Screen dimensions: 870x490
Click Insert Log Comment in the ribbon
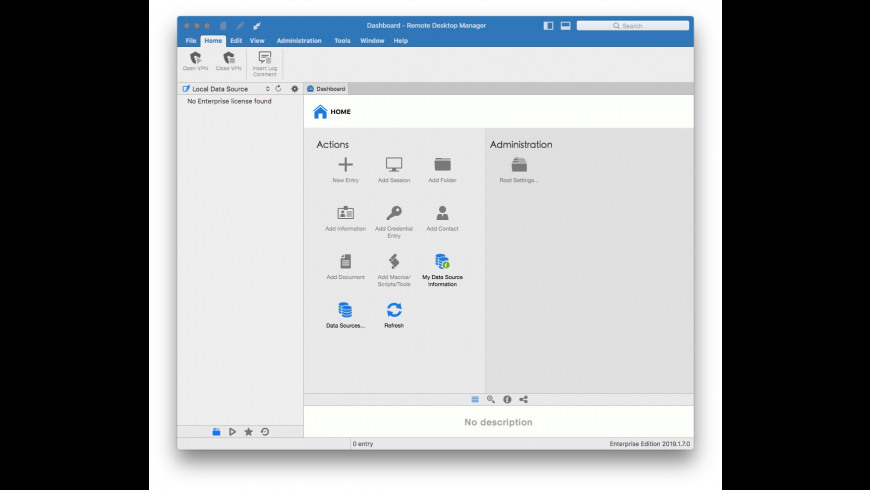pyautogui.click(x=265, y=59)
